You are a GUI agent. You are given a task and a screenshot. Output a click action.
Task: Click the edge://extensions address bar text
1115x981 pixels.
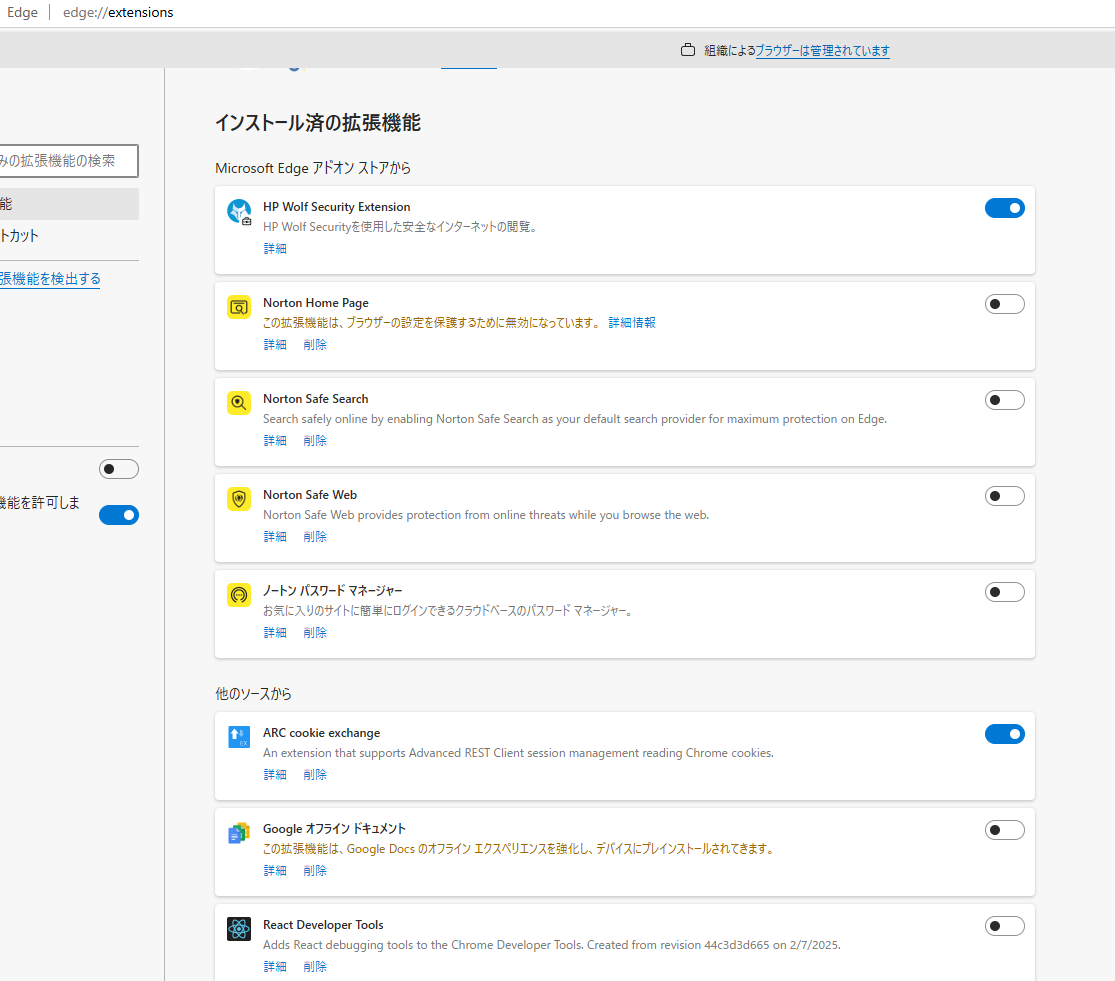coord(118,12)
